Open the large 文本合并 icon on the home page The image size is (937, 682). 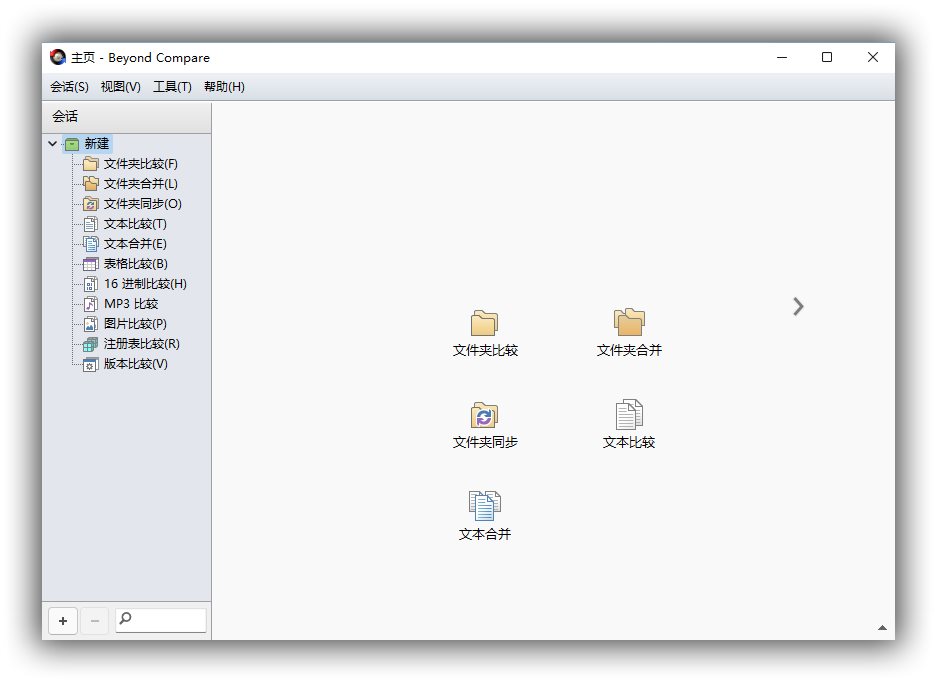pyautogui.click(x=485, y=506)
